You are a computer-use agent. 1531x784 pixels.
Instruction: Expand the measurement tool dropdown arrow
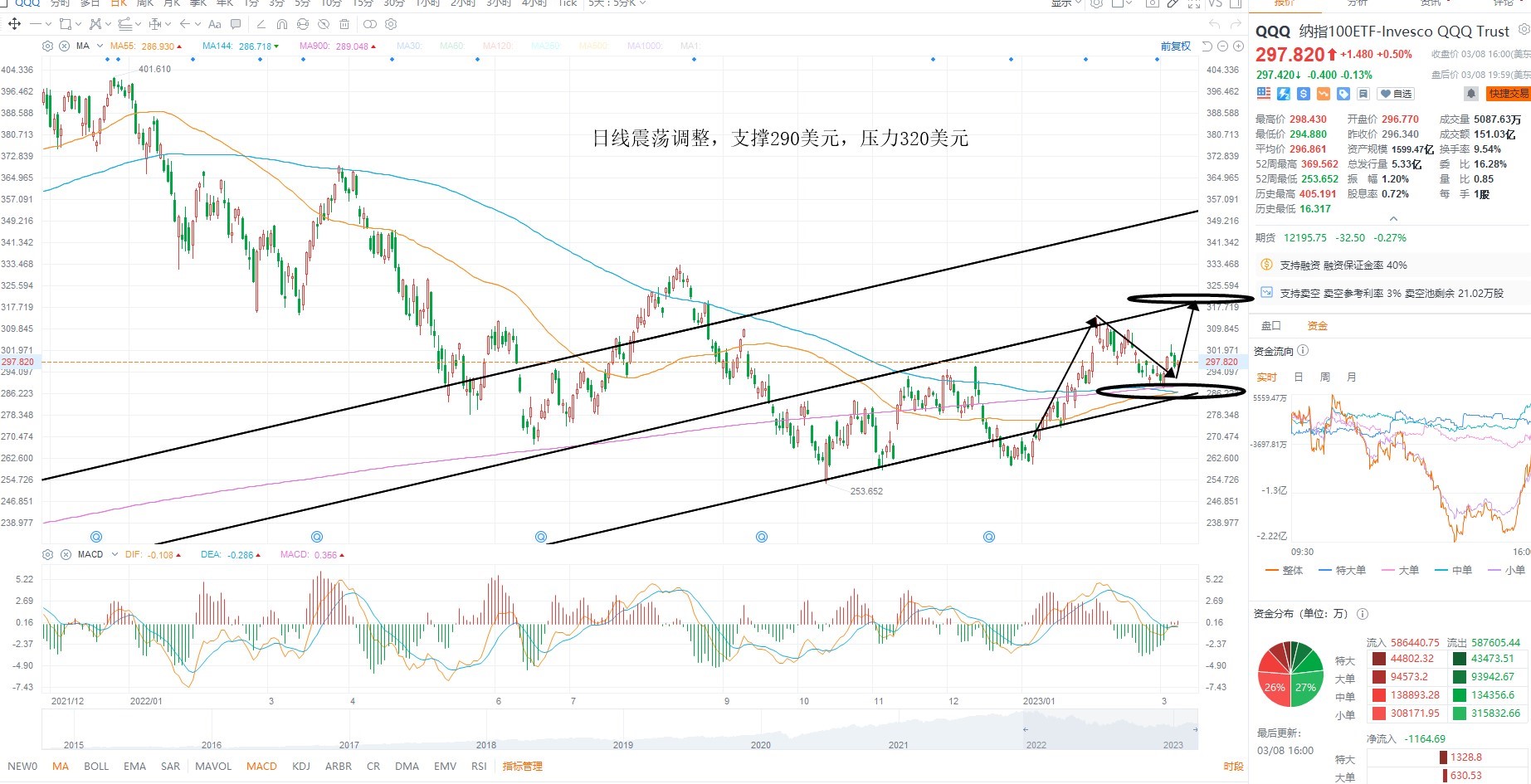click(168, 24)
